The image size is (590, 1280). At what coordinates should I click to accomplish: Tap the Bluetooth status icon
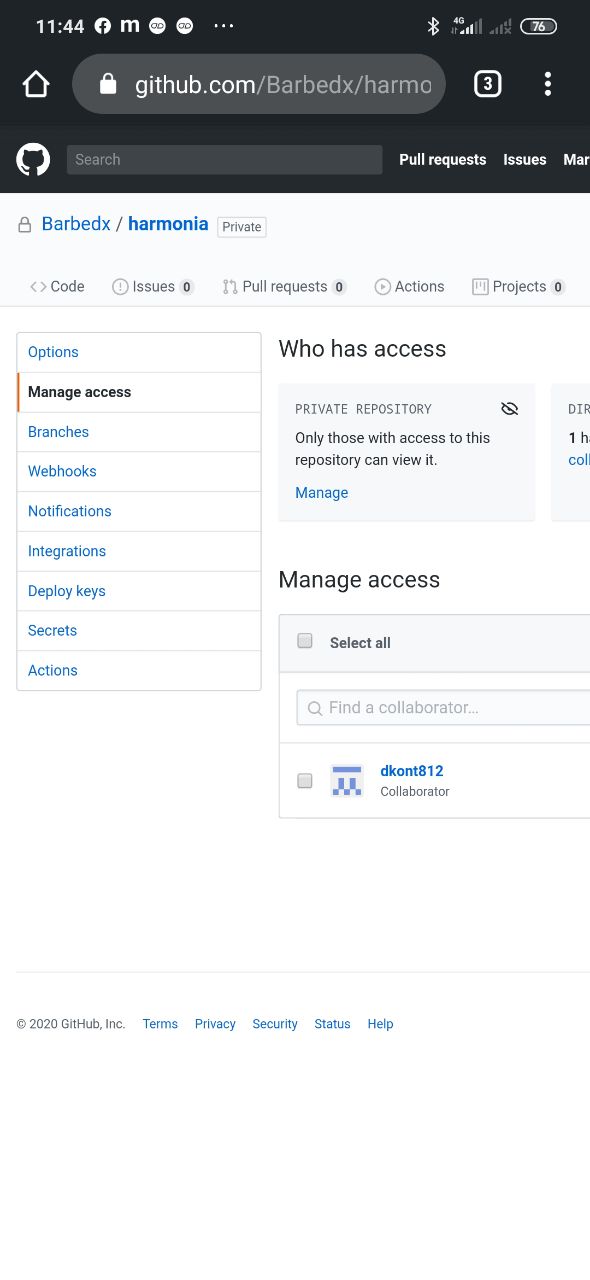(x=433, y=27)
